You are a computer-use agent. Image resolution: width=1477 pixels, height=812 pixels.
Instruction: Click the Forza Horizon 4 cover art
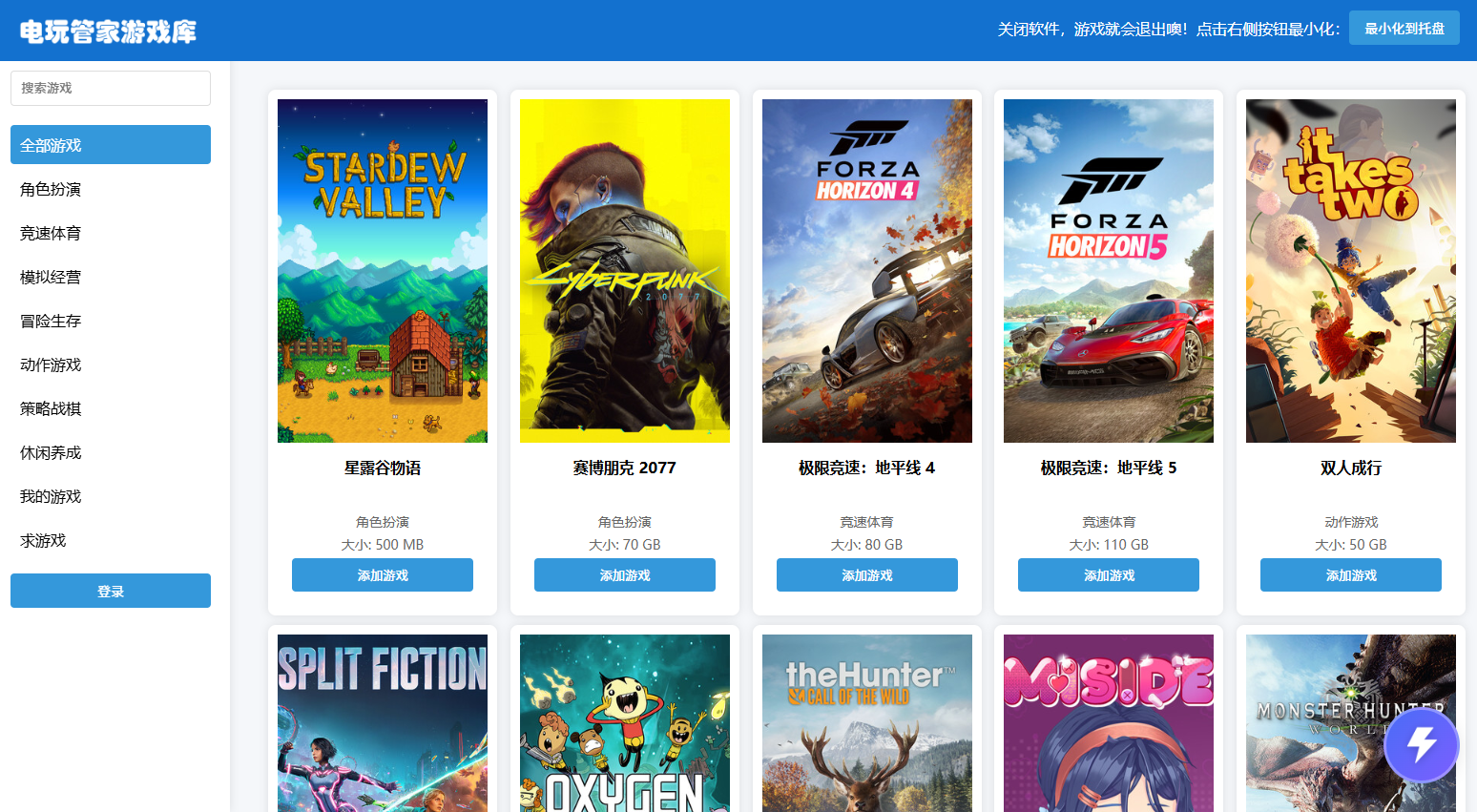(x=866, y=271)
